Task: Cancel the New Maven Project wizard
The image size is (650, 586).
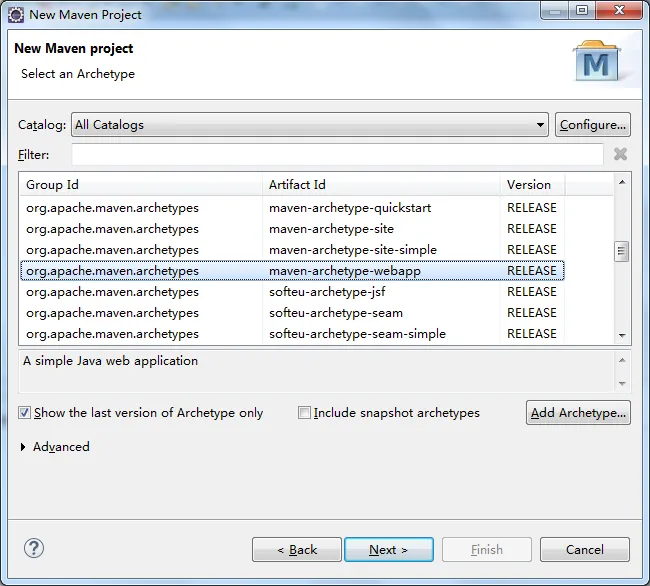Action: click(585, 550)
